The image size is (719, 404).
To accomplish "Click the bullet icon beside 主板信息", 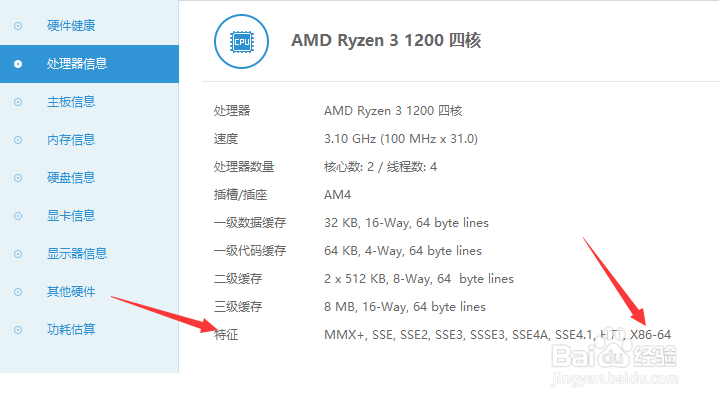I will point(18,101).
